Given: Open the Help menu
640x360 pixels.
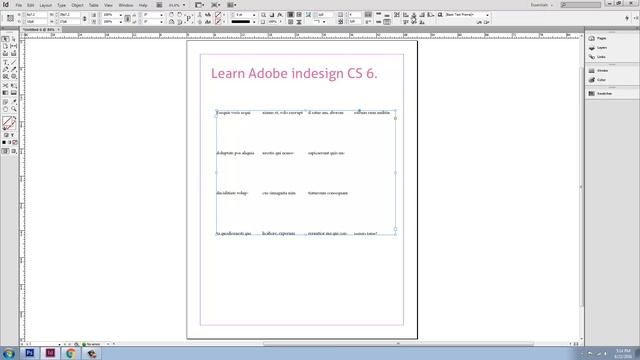Looking at the screenshot, I should coord(143,5).
